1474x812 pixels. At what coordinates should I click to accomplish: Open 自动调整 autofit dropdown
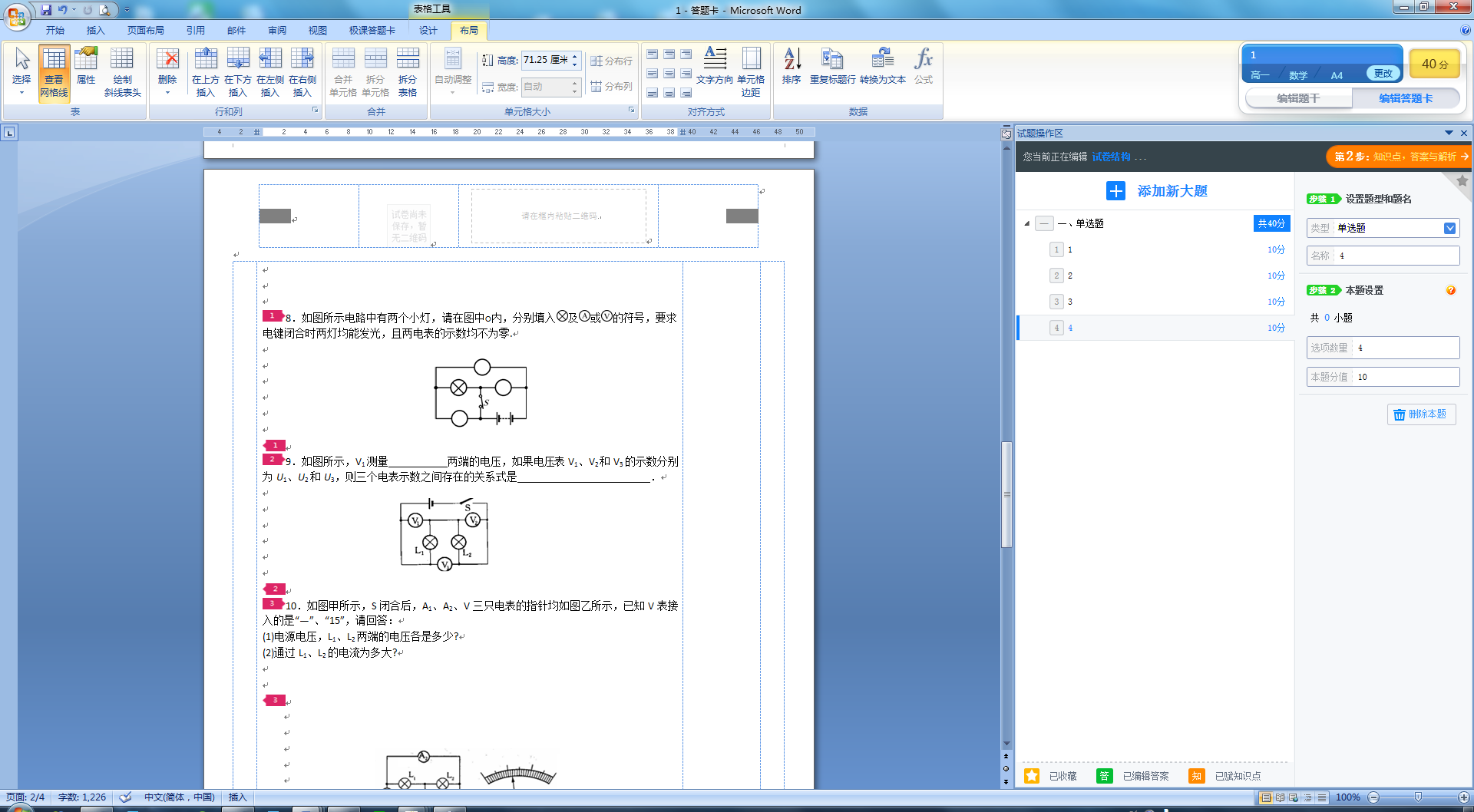tap(453, 72)
